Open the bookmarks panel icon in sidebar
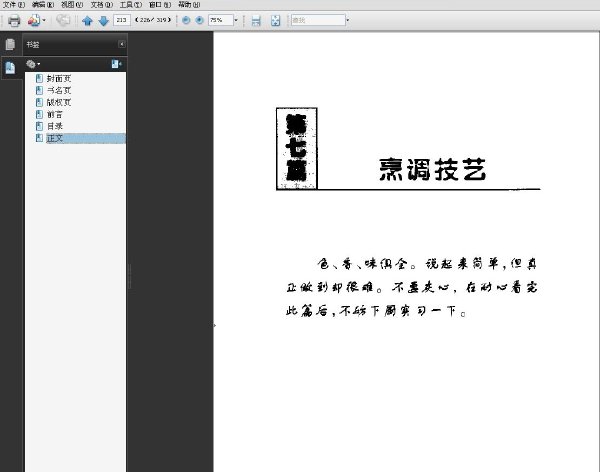Viewport: 600px width, 472px height. 10,68
